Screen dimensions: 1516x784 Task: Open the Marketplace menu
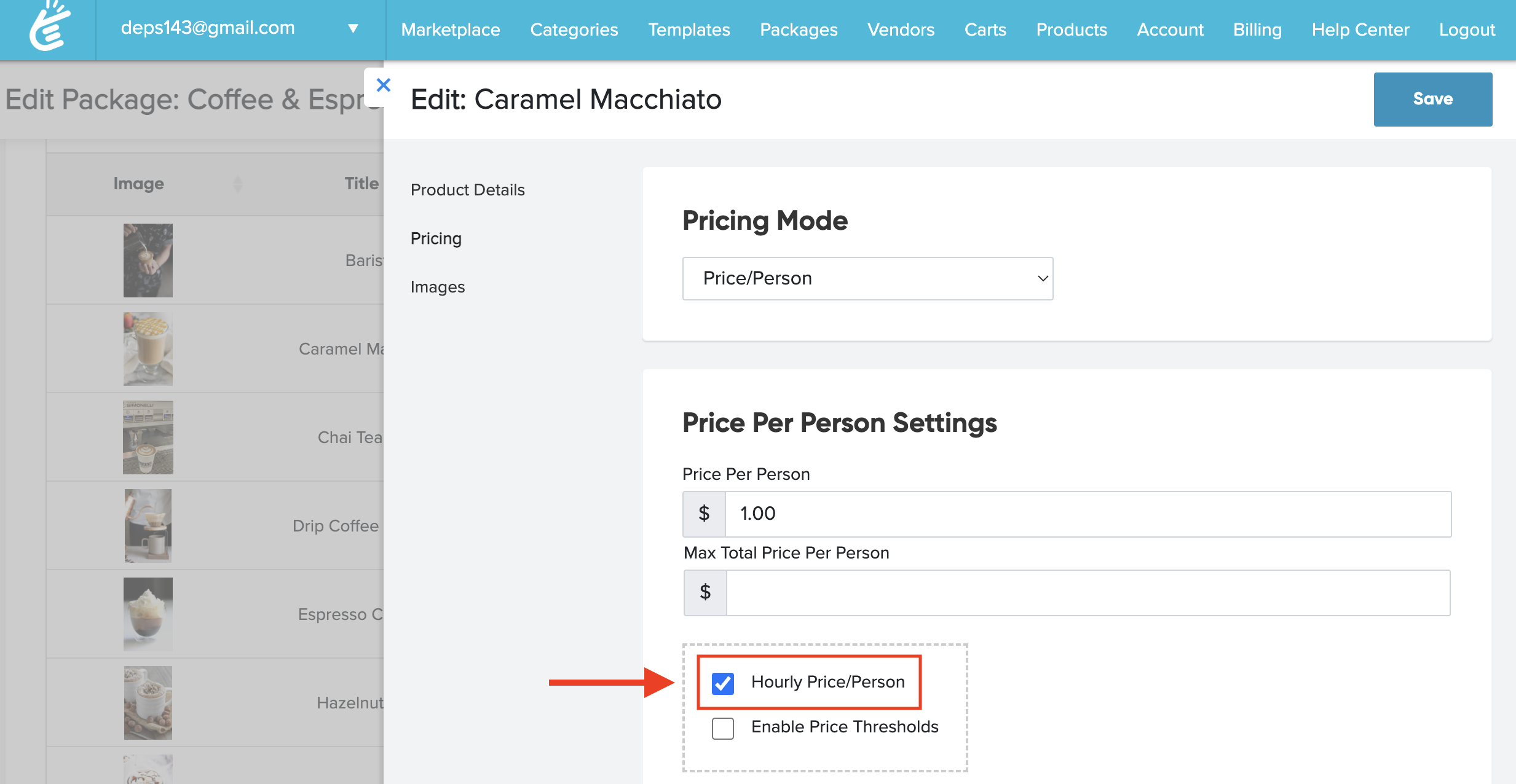450,29
